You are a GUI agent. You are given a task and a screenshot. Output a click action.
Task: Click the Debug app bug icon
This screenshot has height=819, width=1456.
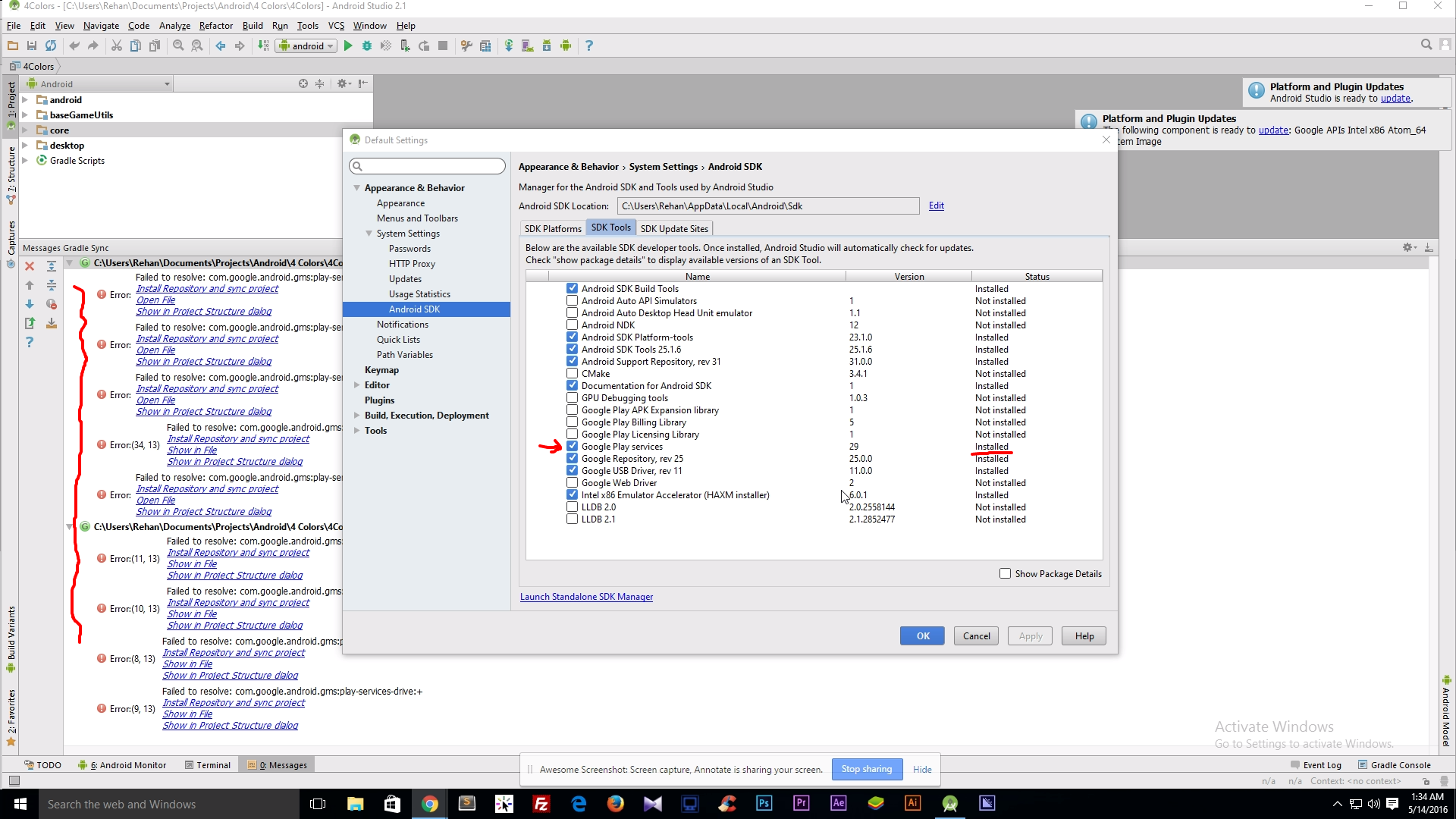pyautogui.click(x=367, y=45)
